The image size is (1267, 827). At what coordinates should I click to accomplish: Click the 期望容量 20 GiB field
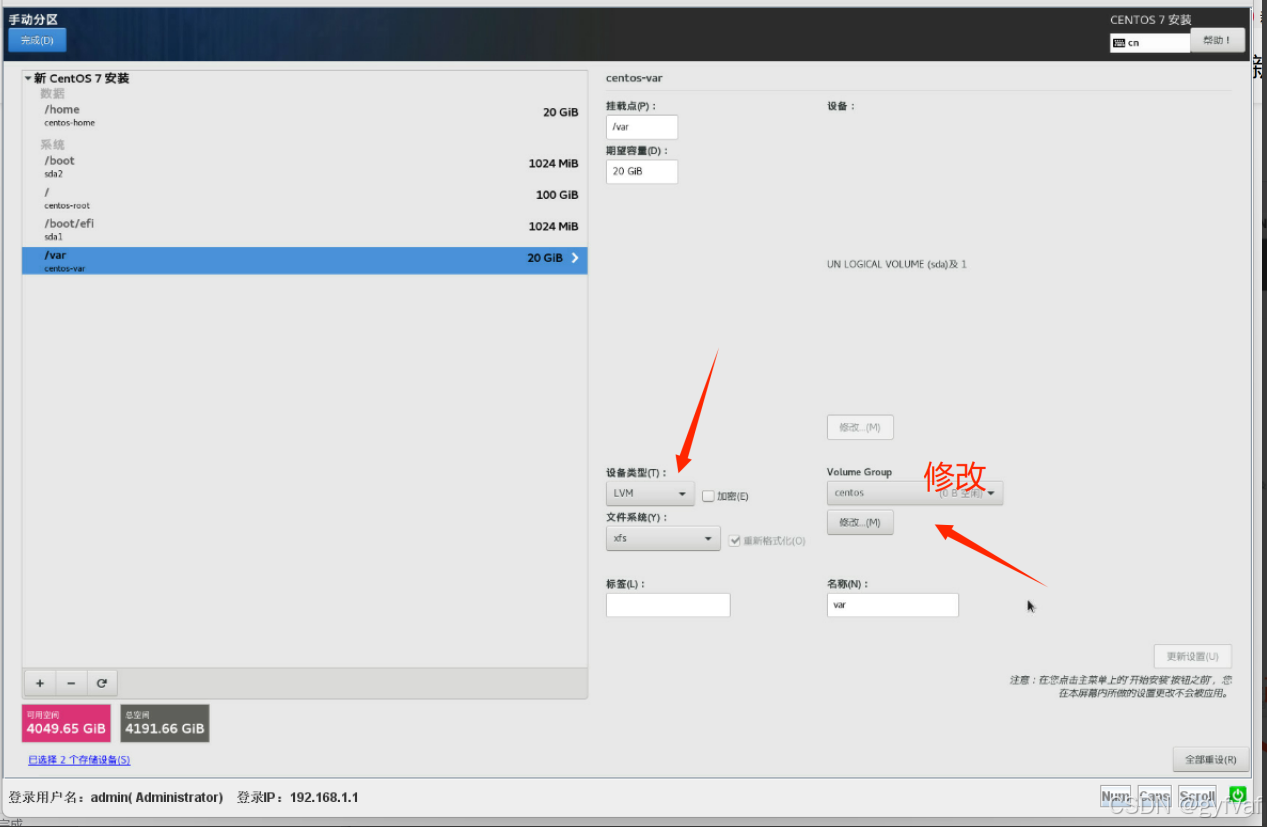(x=642, y=171)
